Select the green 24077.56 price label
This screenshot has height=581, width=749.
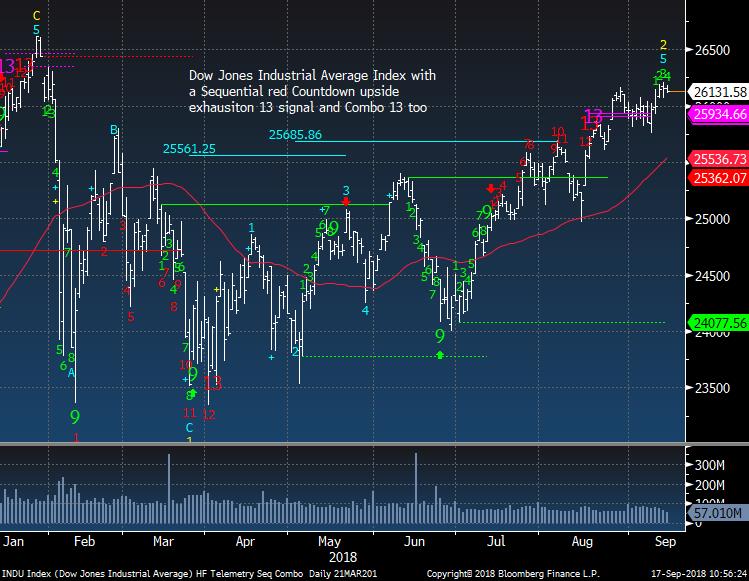tap(719, 323)
